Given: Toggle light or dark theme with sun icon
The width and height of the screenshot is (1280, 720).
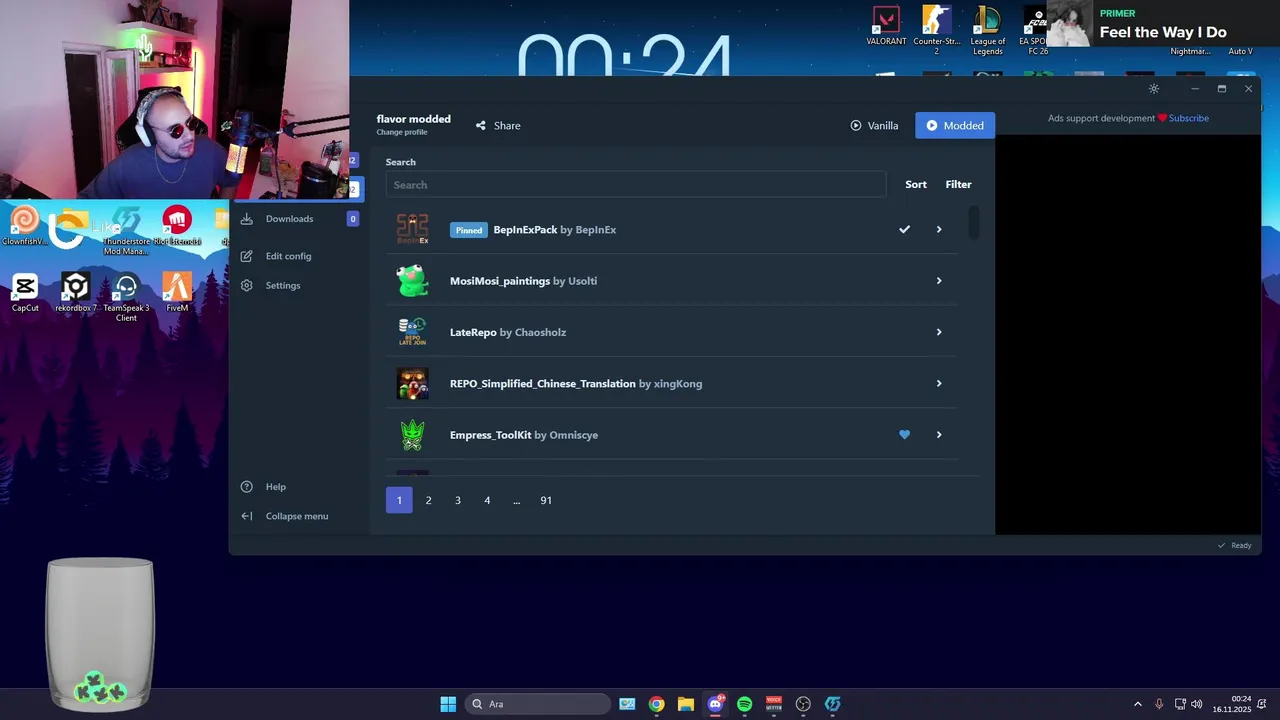Looking at the screenshot, I should coord(1154,89).
